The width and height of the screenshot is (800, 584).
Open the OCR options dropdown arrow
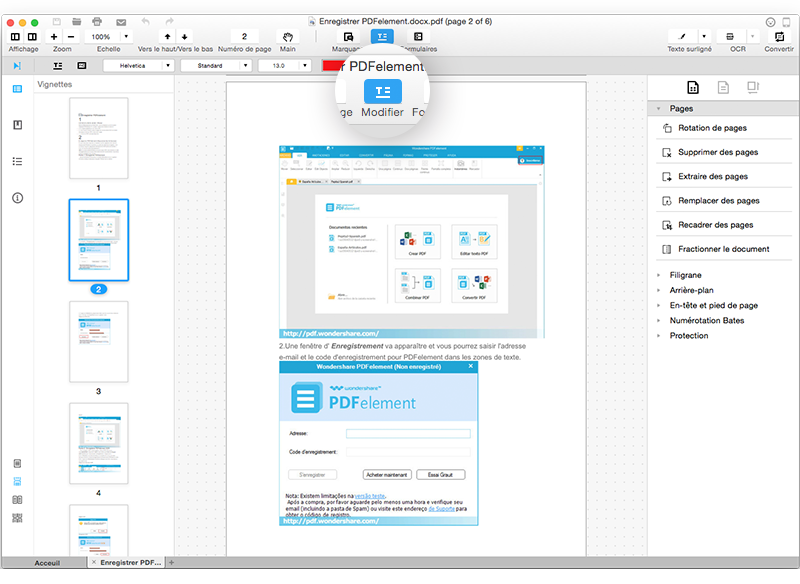pos(752,37)
